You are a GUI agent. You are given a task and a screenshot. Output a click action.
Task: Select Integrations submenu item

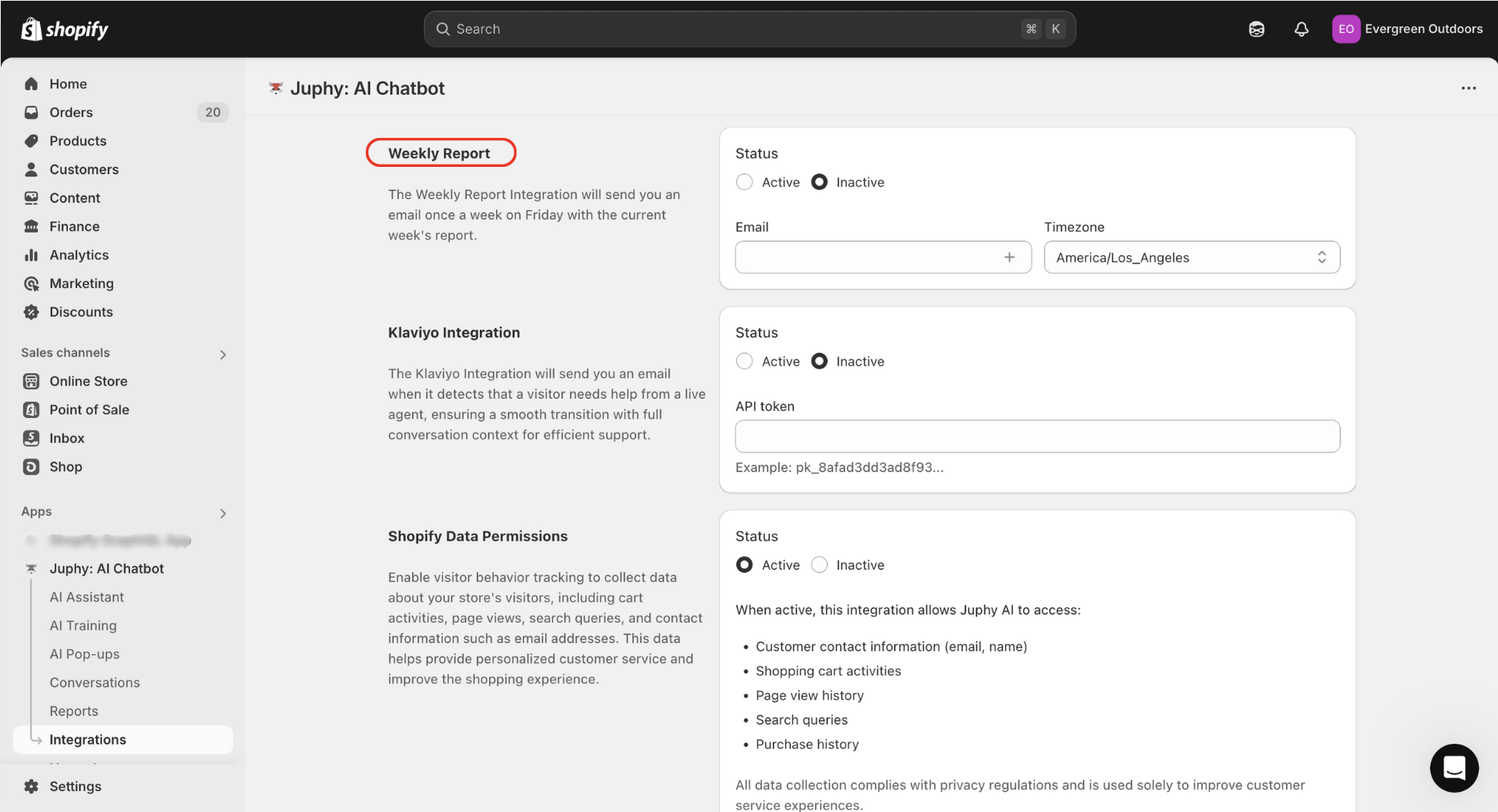[123, 740]
